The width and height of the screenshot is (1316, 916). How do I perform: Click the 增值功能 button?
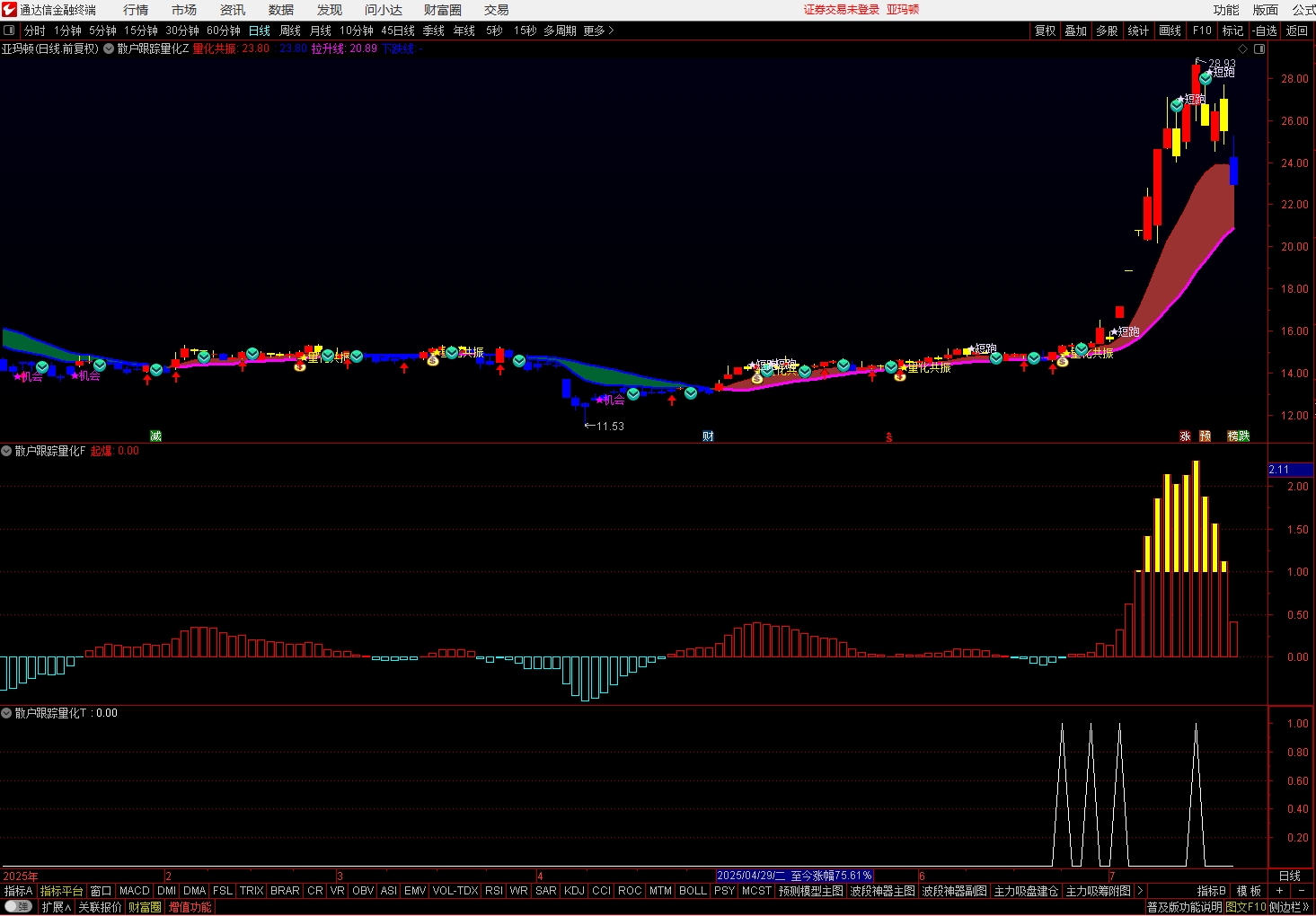[190, 907]
